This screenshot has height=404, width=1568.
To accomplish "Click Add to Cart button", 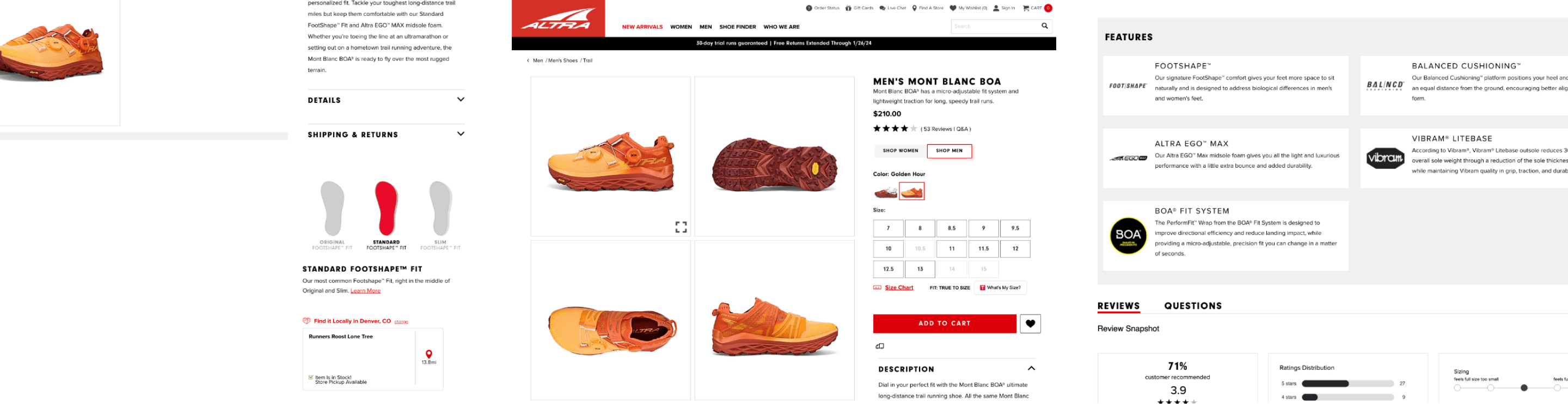I will point(944,323).
